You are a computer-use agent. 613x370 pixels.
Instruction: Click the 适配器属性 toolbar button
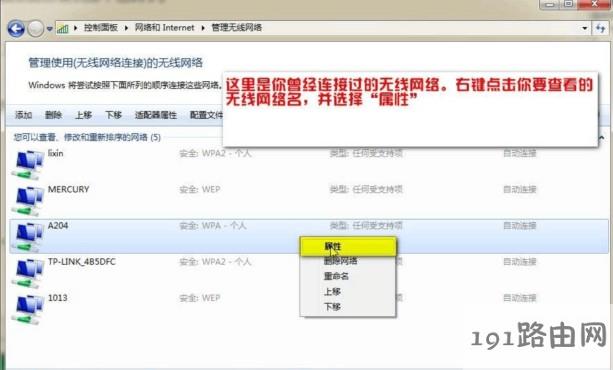(x=156, y=115)
